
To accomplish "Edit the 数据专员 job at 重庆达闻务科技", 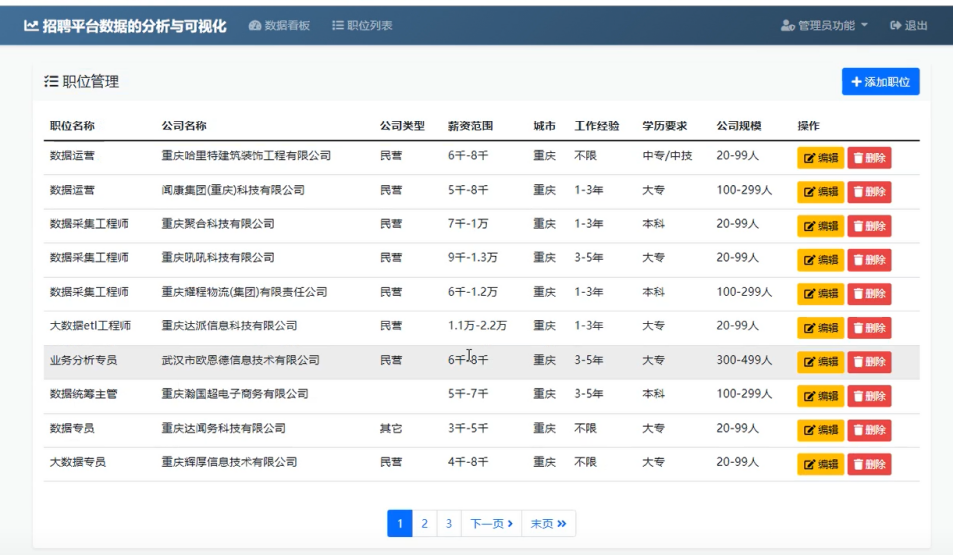I will click(x=821, y=430).
